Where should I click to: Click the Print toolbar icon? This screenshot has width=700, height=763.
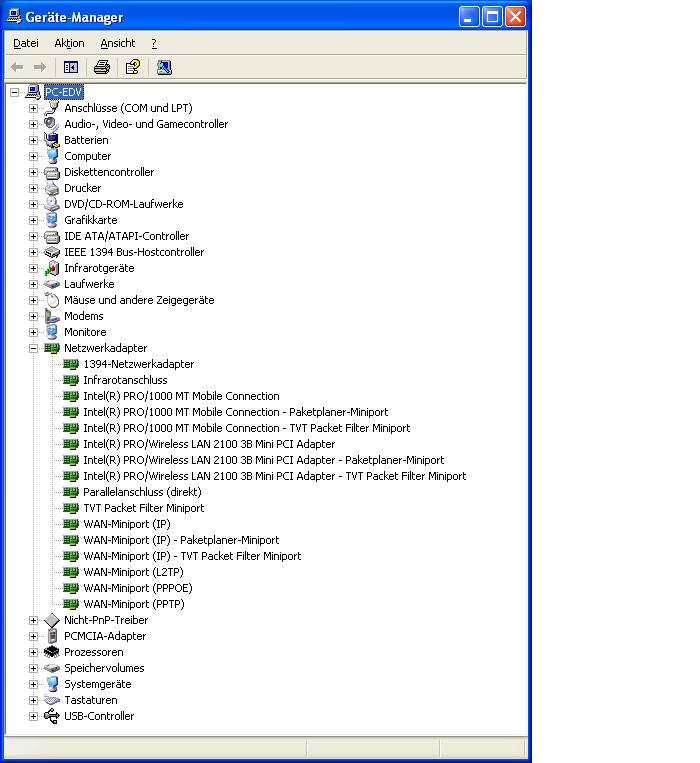pyautogui.click(x=102, y=67)
